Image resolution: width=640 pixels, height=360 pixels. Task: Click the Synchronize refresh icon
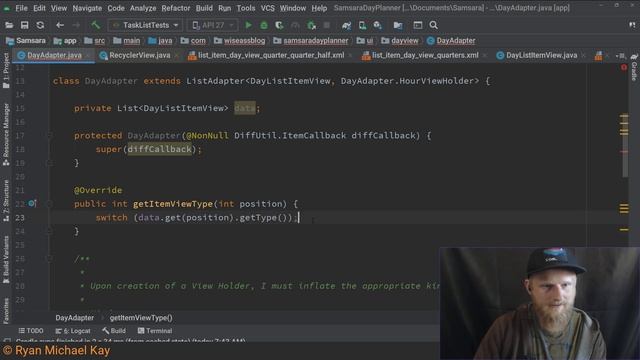coord(40,25)
